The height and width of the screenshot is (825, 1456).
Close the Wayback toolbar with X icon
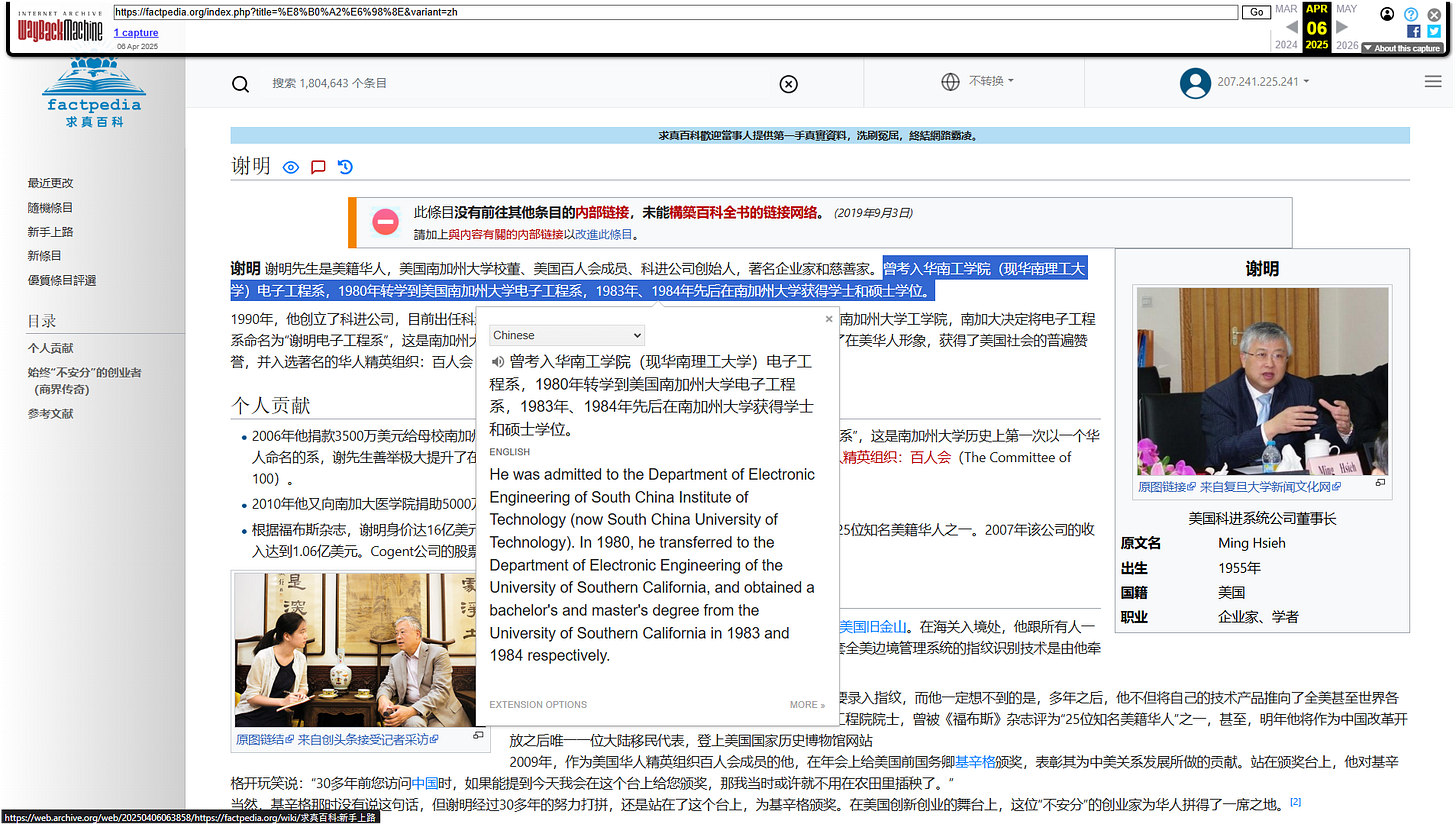1434,14
